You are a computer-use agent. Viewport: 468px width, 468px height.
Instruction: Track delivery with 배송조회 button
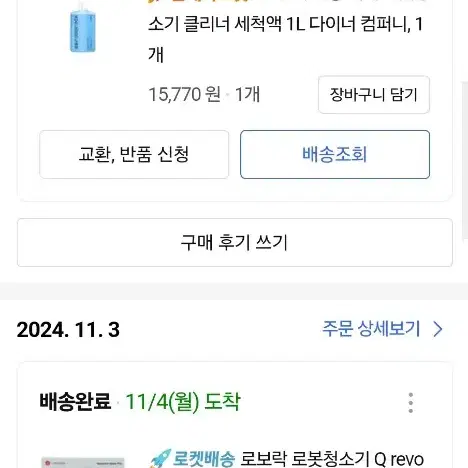[335, 154]
